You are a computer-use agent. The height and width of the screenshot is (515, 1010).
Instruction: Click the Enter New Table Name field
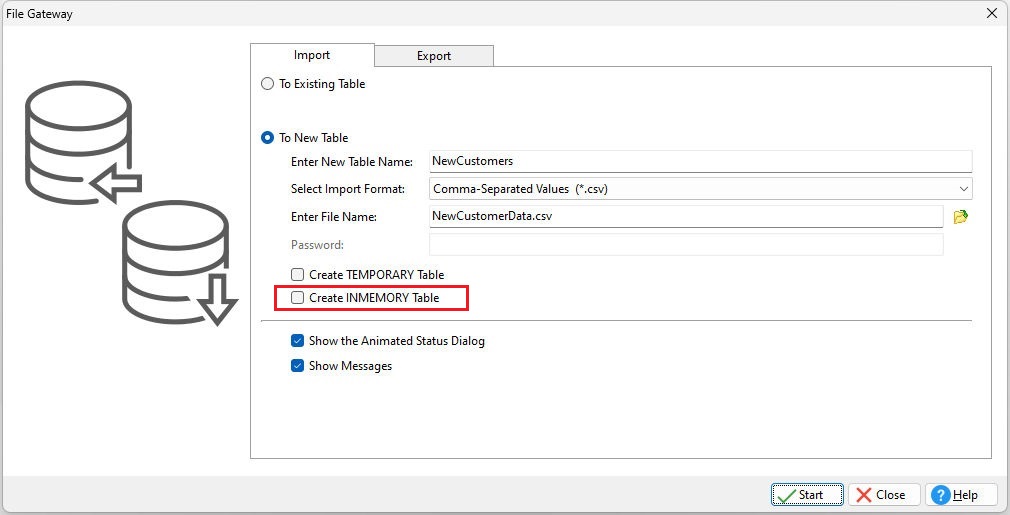701,162
